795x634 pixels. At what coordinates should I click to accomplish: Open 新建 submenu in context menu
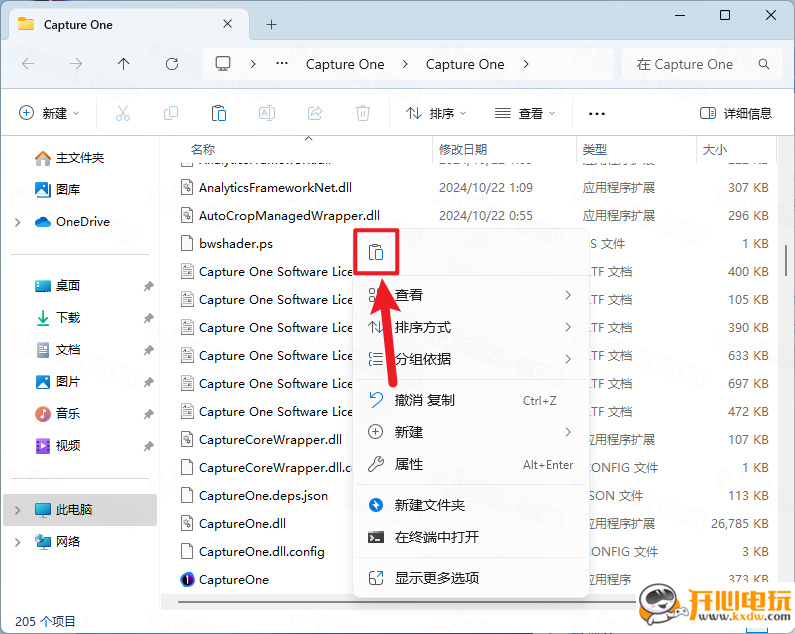click(x=471, y=432)
